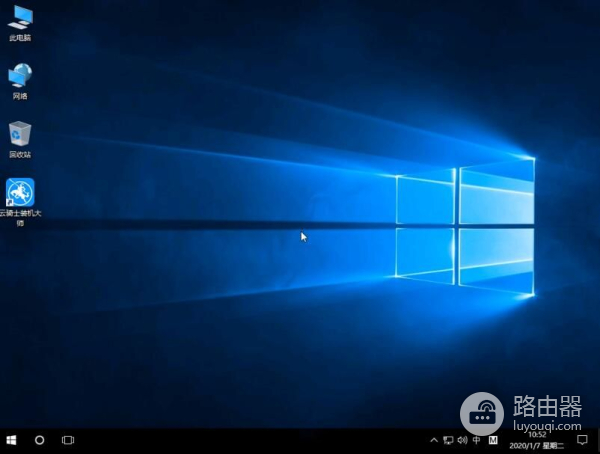Select the 此电脑 desktop icon
The height and width of the screenshot is (454, 600).
(20, 24)
